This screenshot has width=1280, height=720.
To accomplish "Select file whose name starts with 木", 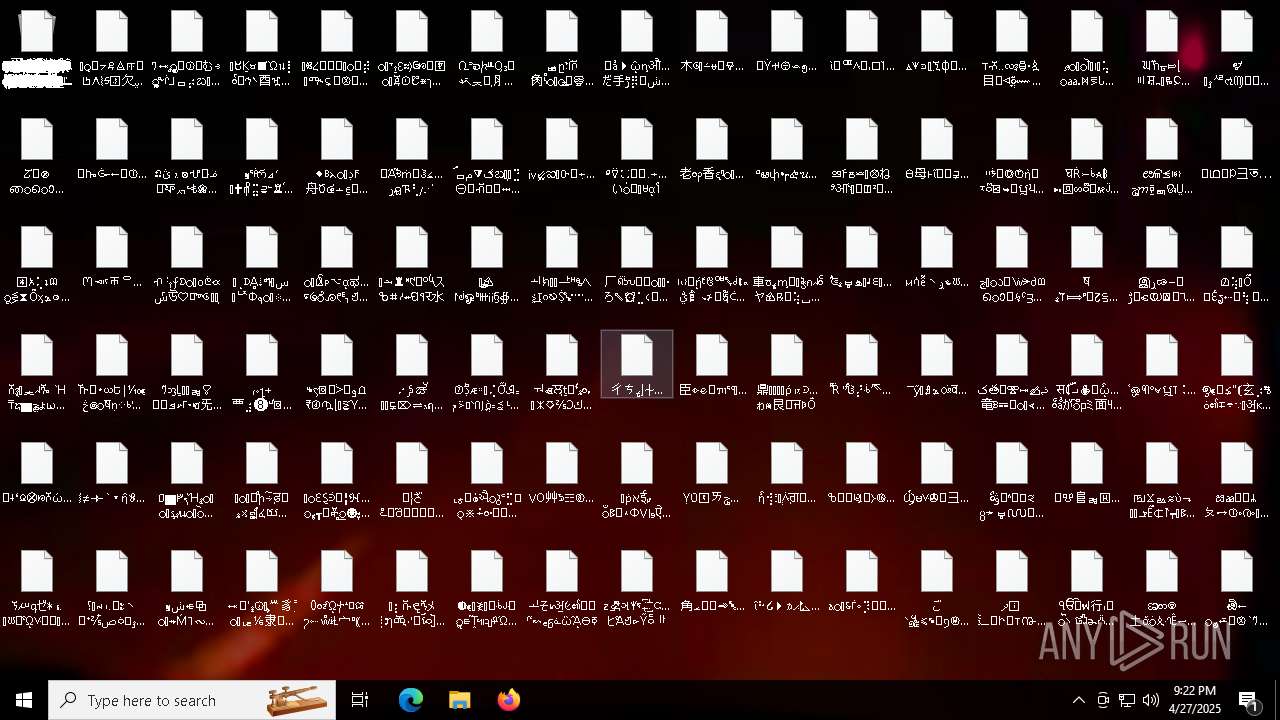I will pyautogui.click(x=712, y=42).
